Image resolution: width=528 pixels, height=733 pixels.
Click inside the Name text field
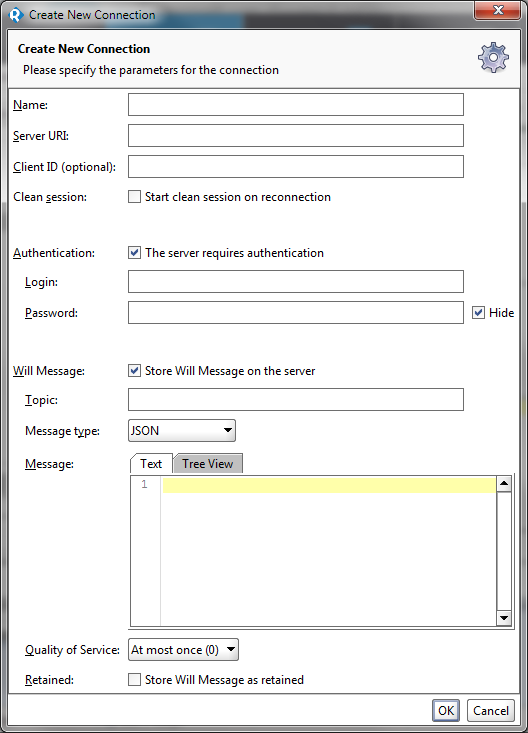pyautogui.click(x=296, y=105)
